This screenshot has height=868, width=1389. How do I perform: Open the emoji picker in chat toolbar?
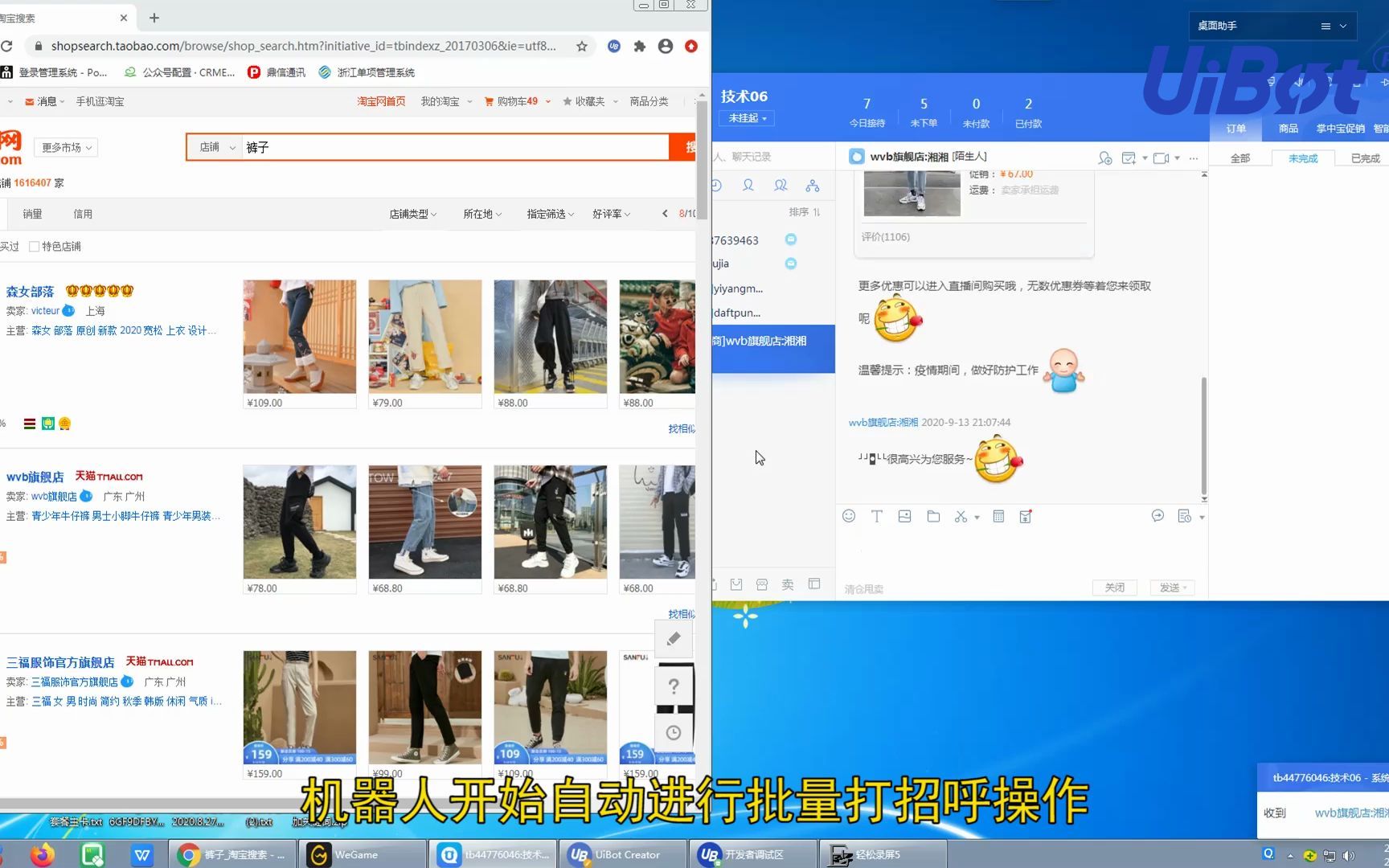(x=849, y=516)
